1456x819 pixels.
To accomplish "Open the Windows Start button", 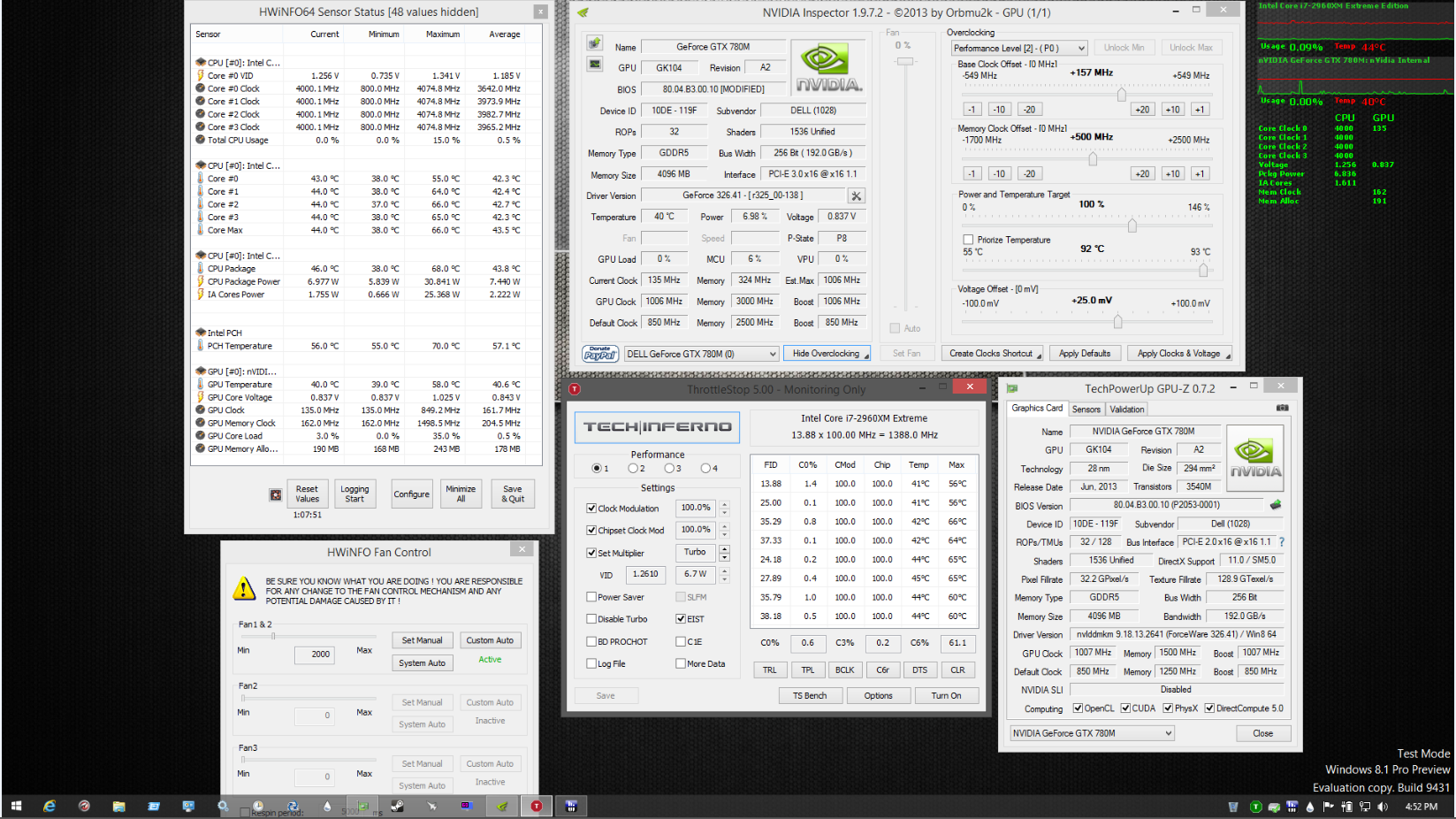I will point(16,806).
